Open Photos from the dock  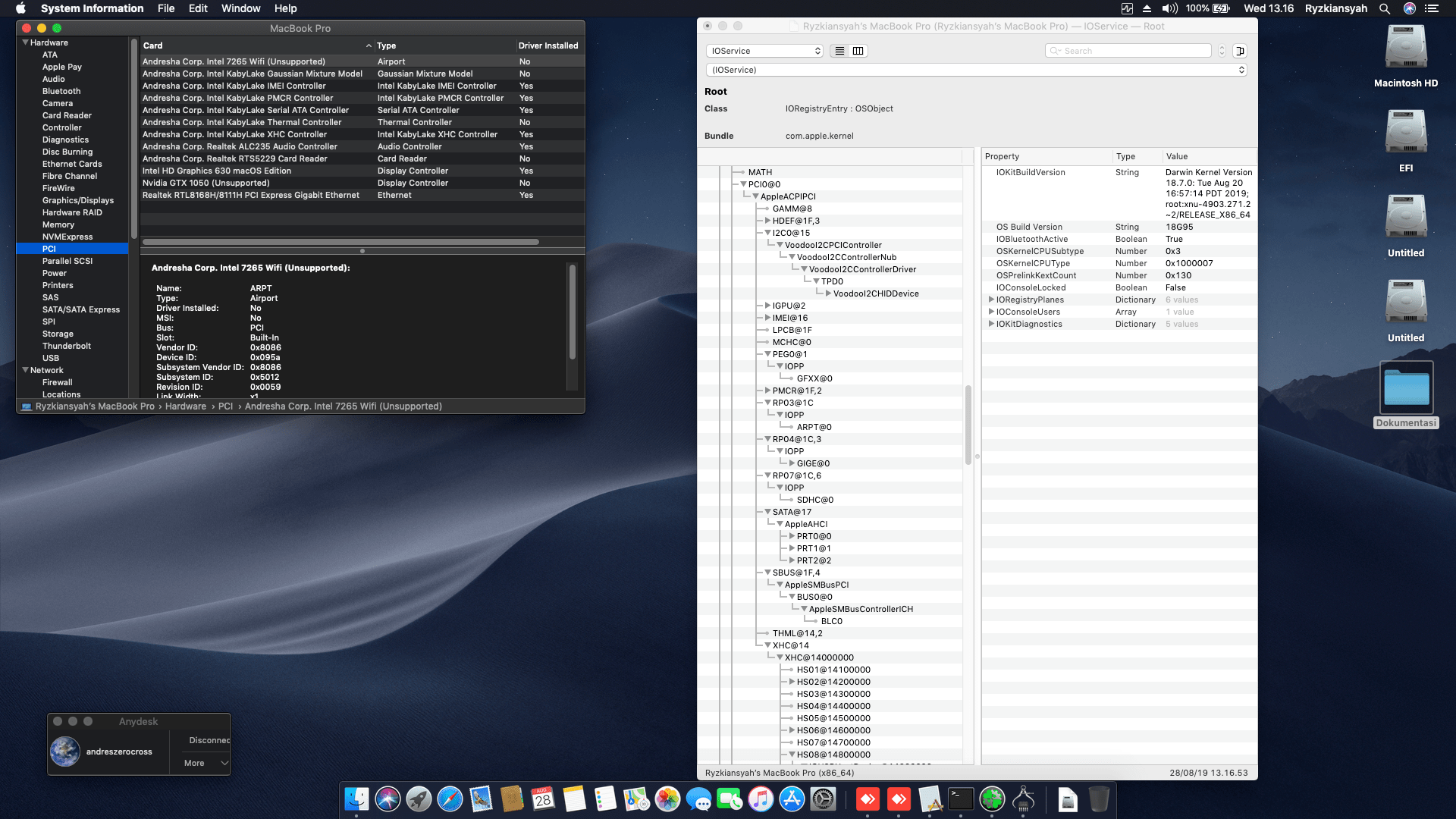(667, 799)
